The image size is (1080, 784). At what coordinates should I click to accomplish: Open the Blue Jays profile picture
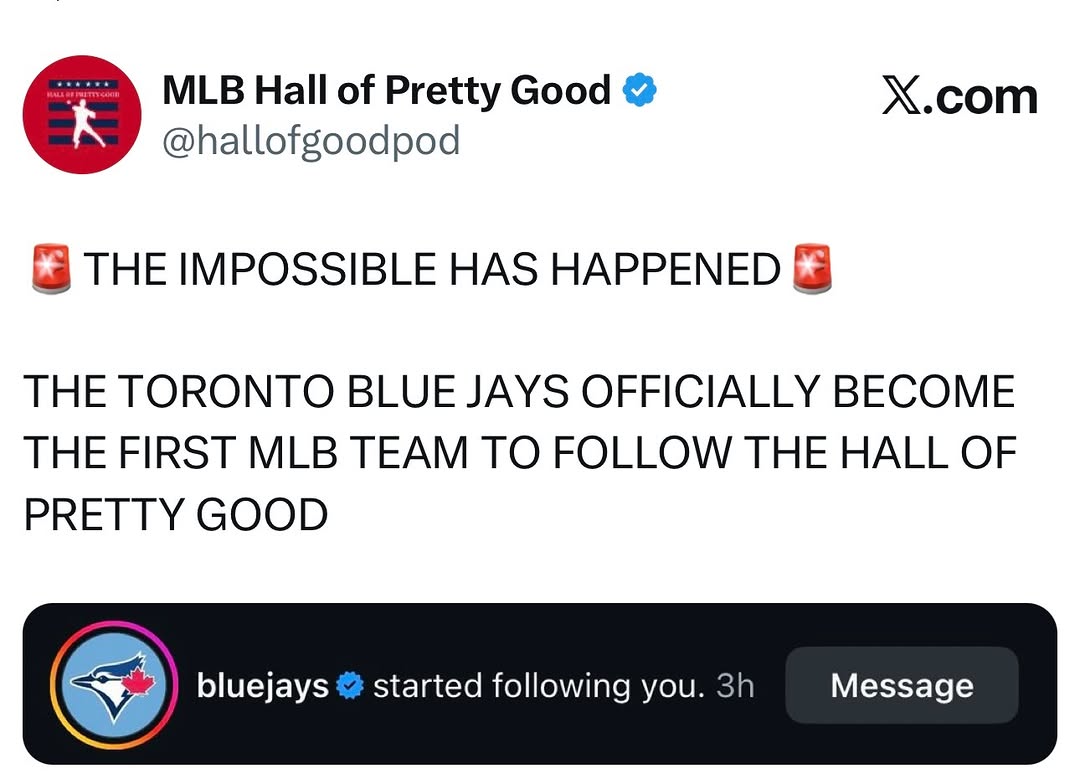point(114,685)
